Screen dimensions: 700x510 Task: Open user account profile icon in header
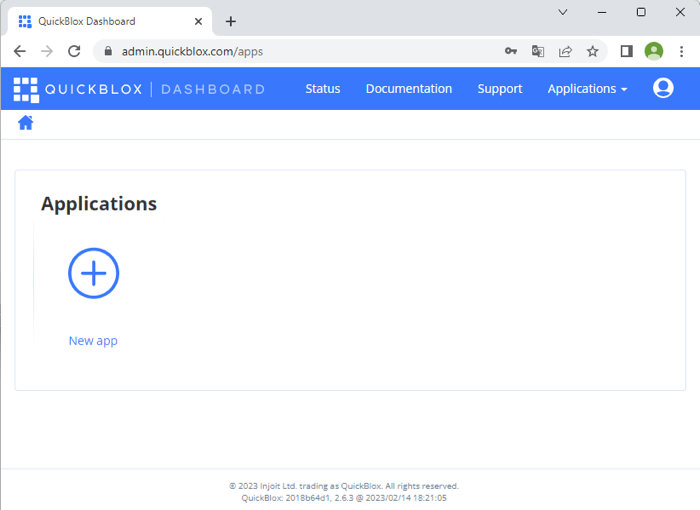click(x=663, y=88)
